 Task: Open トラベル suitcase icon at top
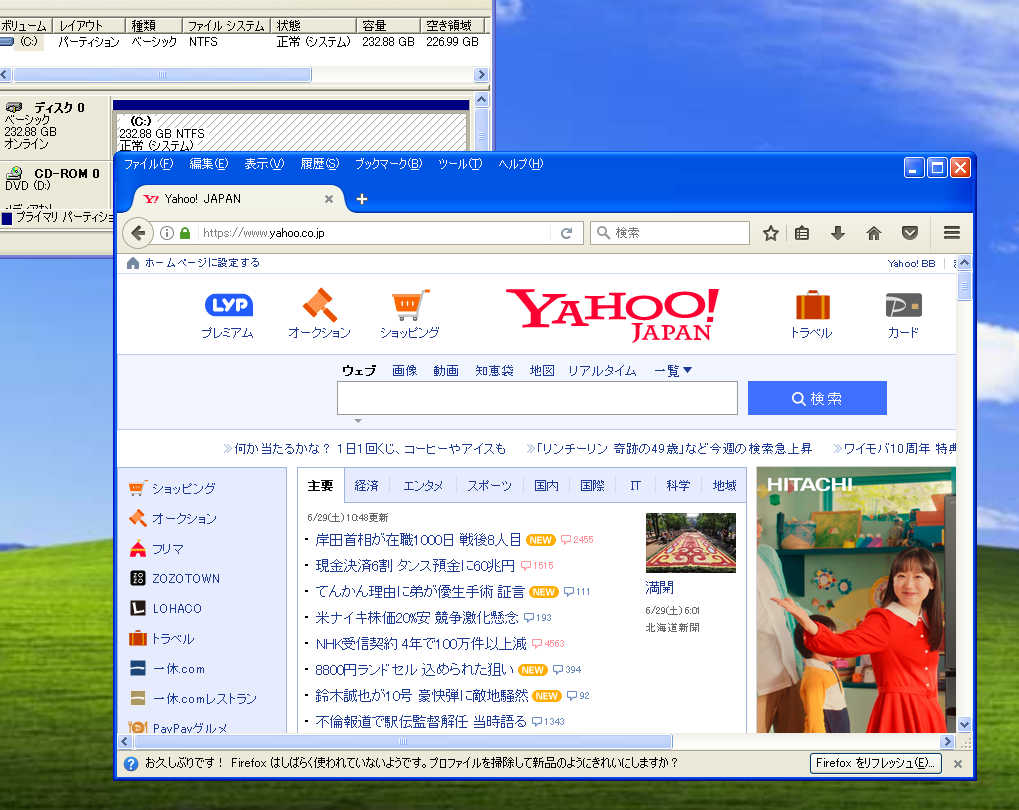(812, 304)
